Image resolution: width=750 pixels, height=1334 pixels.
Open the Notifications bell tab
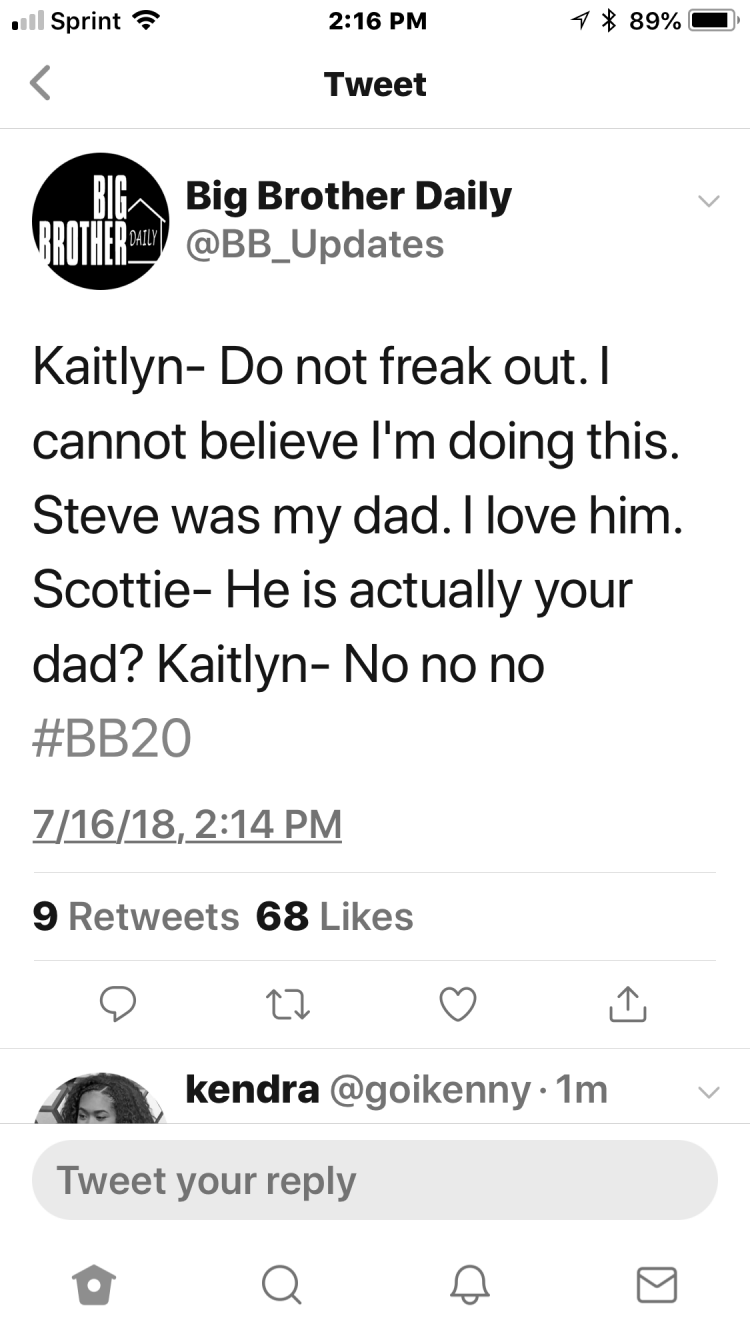(x=469, y=1282)
